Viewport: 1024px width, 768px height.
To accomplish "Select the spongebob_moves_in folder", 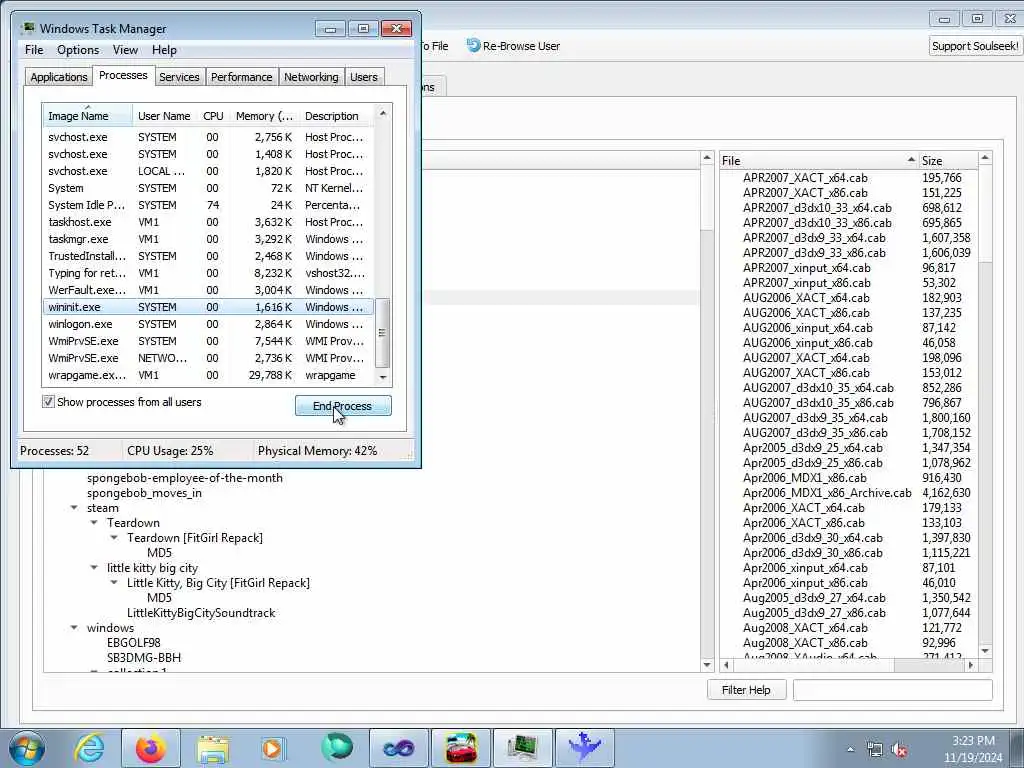I will pyautogui.click(x=144, y=492).
